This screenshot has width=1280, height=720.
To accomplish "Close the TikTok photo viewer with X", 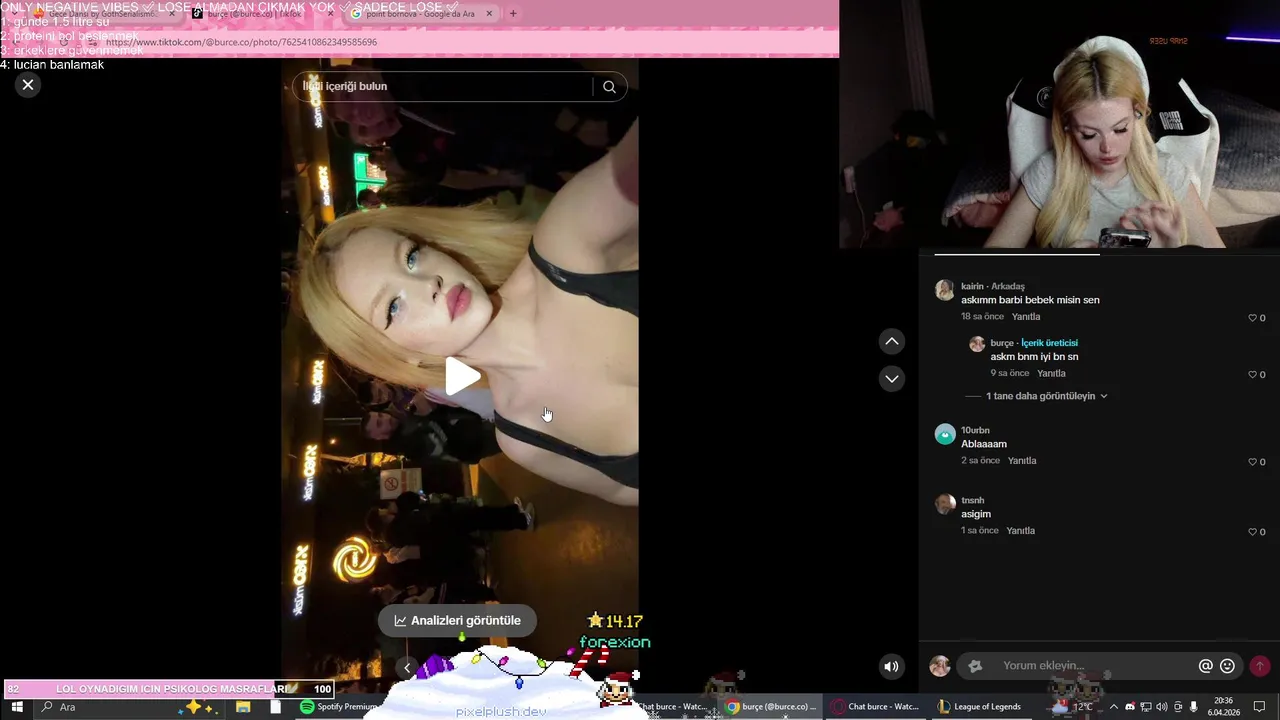I will 28,85.
